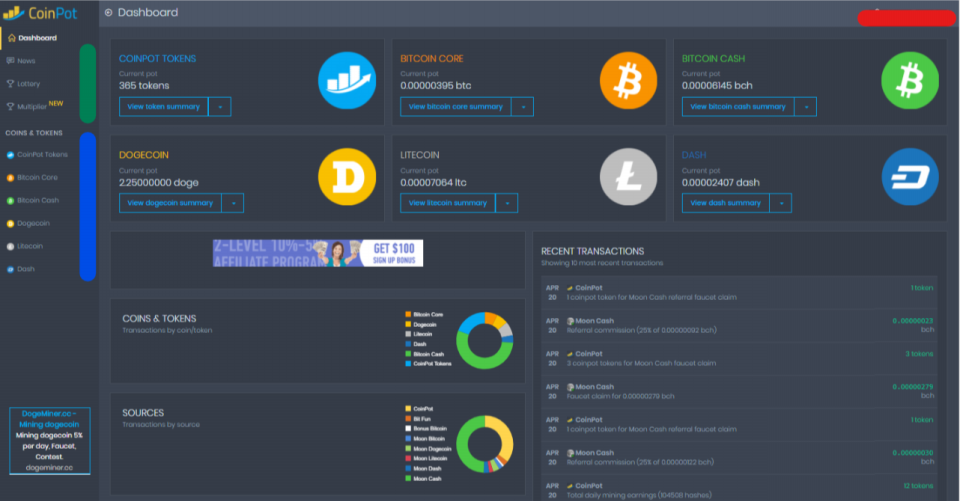Select CoinPot Tokens in sidebar list
Viewport: 960px width, 501px height.
(42, 155)
